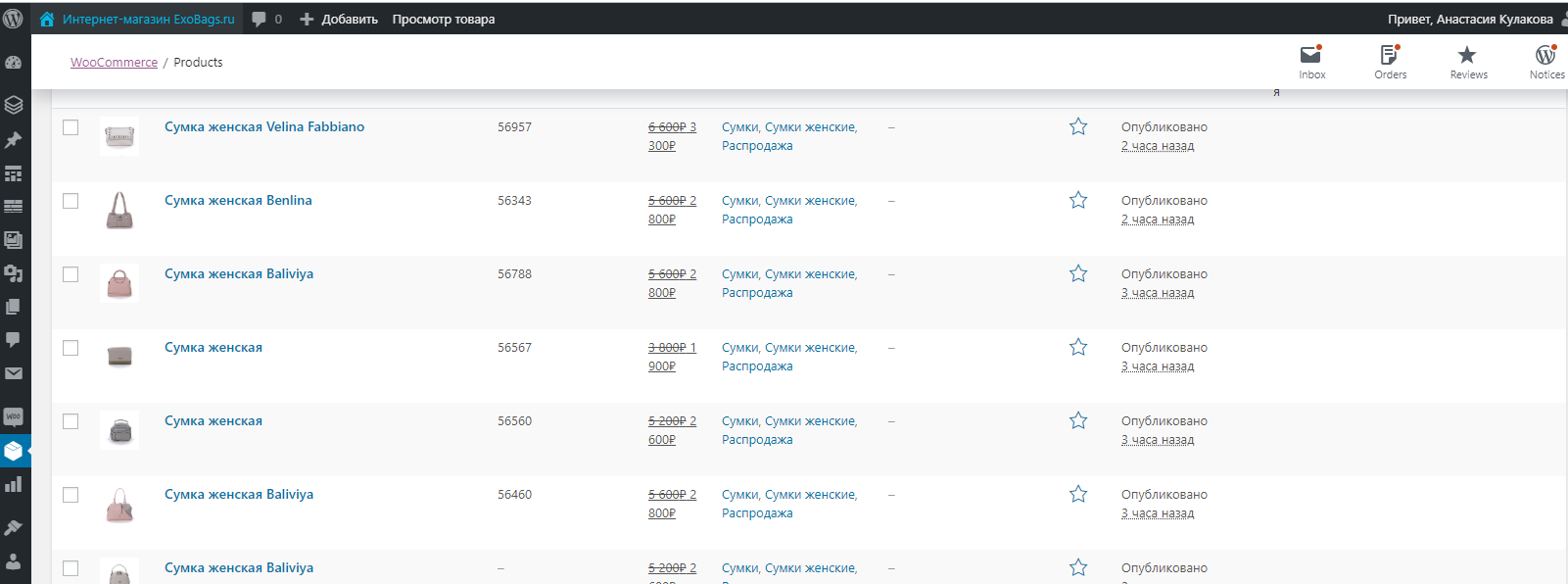
Task: Open the comments bubble icon in admin bar
Action: pos(259,19)
